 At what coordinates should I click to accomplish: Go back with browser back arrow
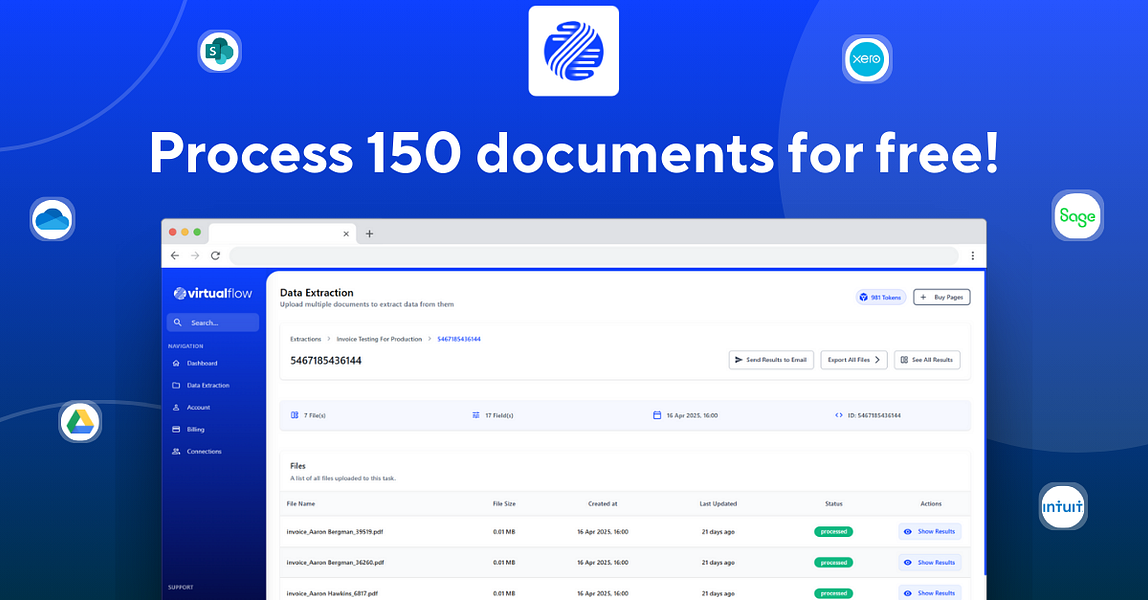[x=174, y=255]
